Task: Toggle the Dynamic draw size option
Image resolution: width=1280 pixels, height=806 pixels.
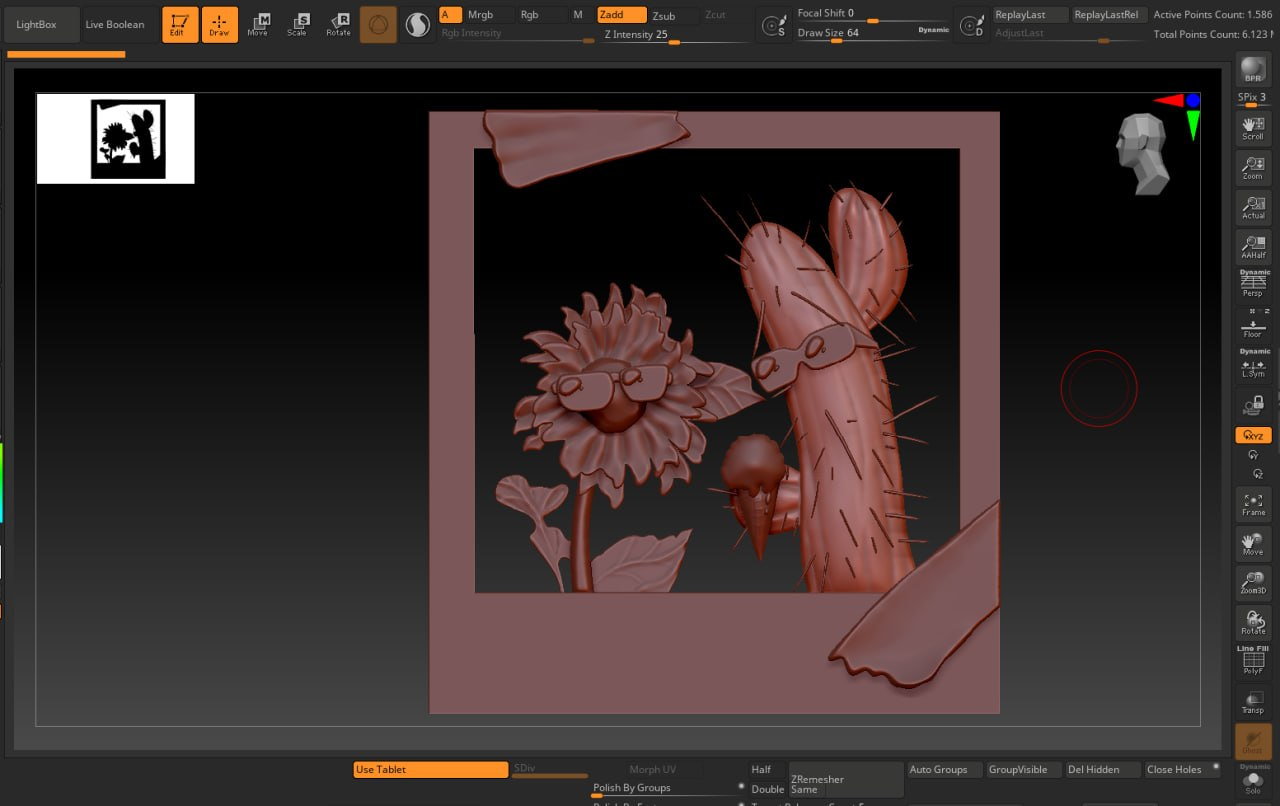Action: (933, 30)
